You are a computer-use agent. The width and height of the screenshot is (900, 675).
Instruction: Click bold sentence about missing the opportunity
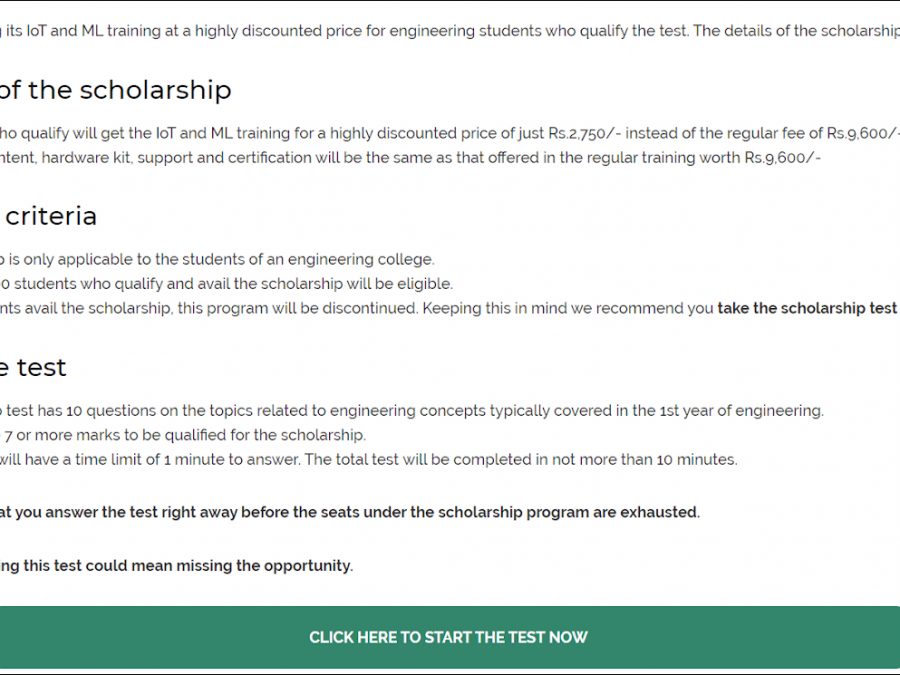[x=177, y=566]
